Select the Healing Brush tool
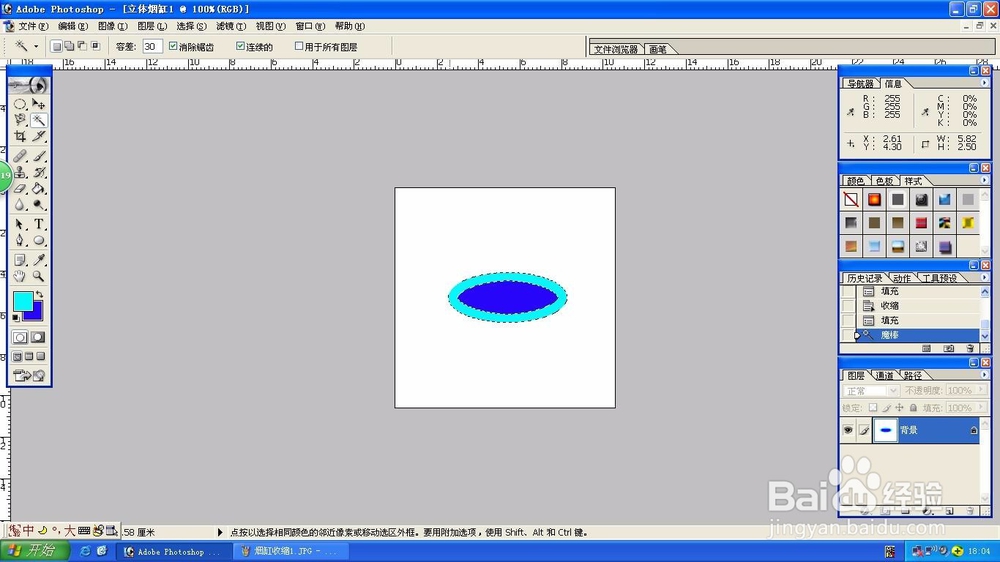The height and width of the screenshot is (562, 1000). (20, 156)
